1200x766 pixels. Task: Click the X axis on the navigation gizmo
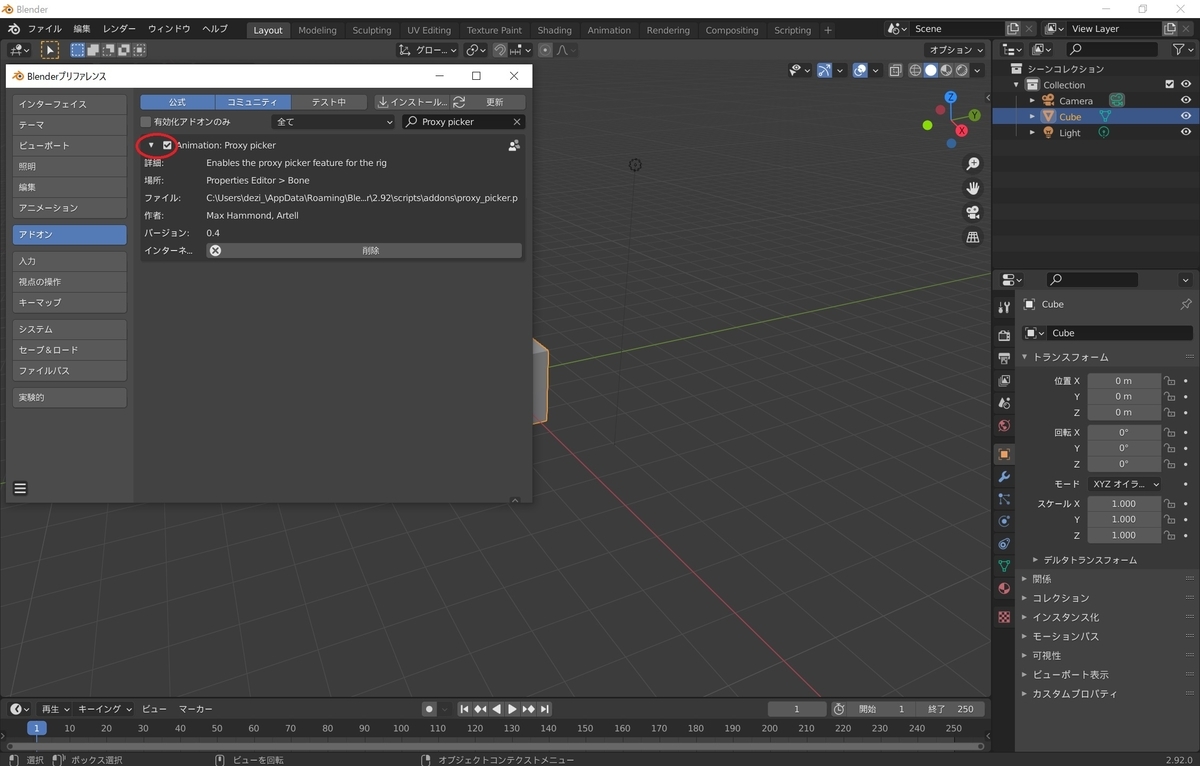click(x=962, y=131)
